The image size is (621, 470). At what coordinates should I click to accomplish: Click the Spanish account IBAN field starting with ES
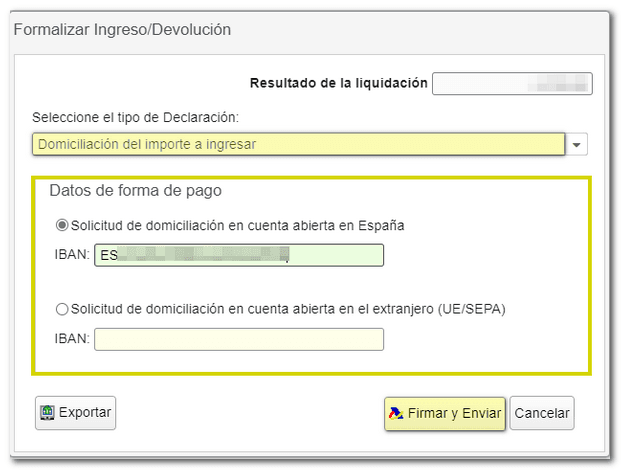coord(239,255)
